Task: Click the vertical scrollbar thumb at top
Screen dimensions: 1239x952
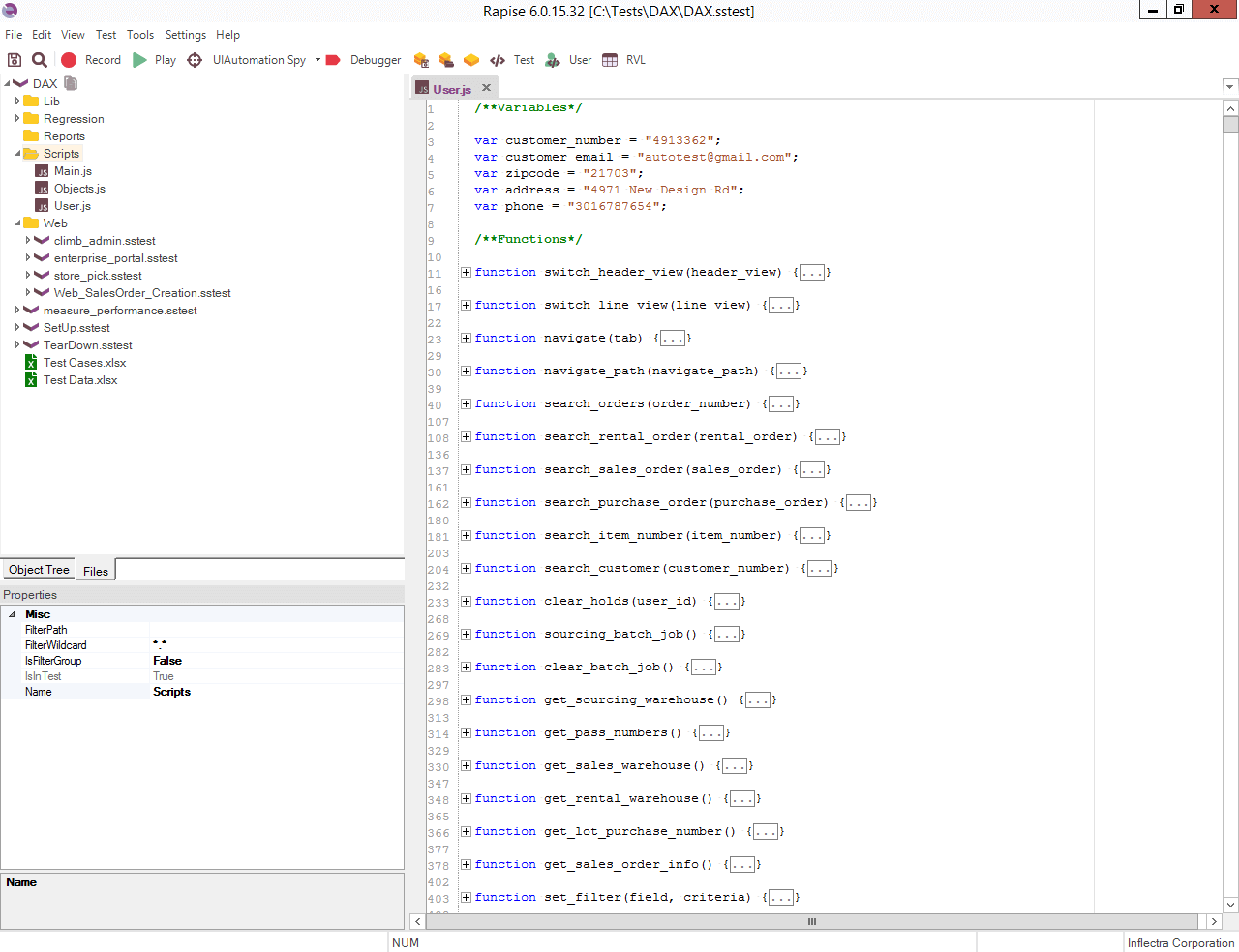Action: pos(1230,123)
